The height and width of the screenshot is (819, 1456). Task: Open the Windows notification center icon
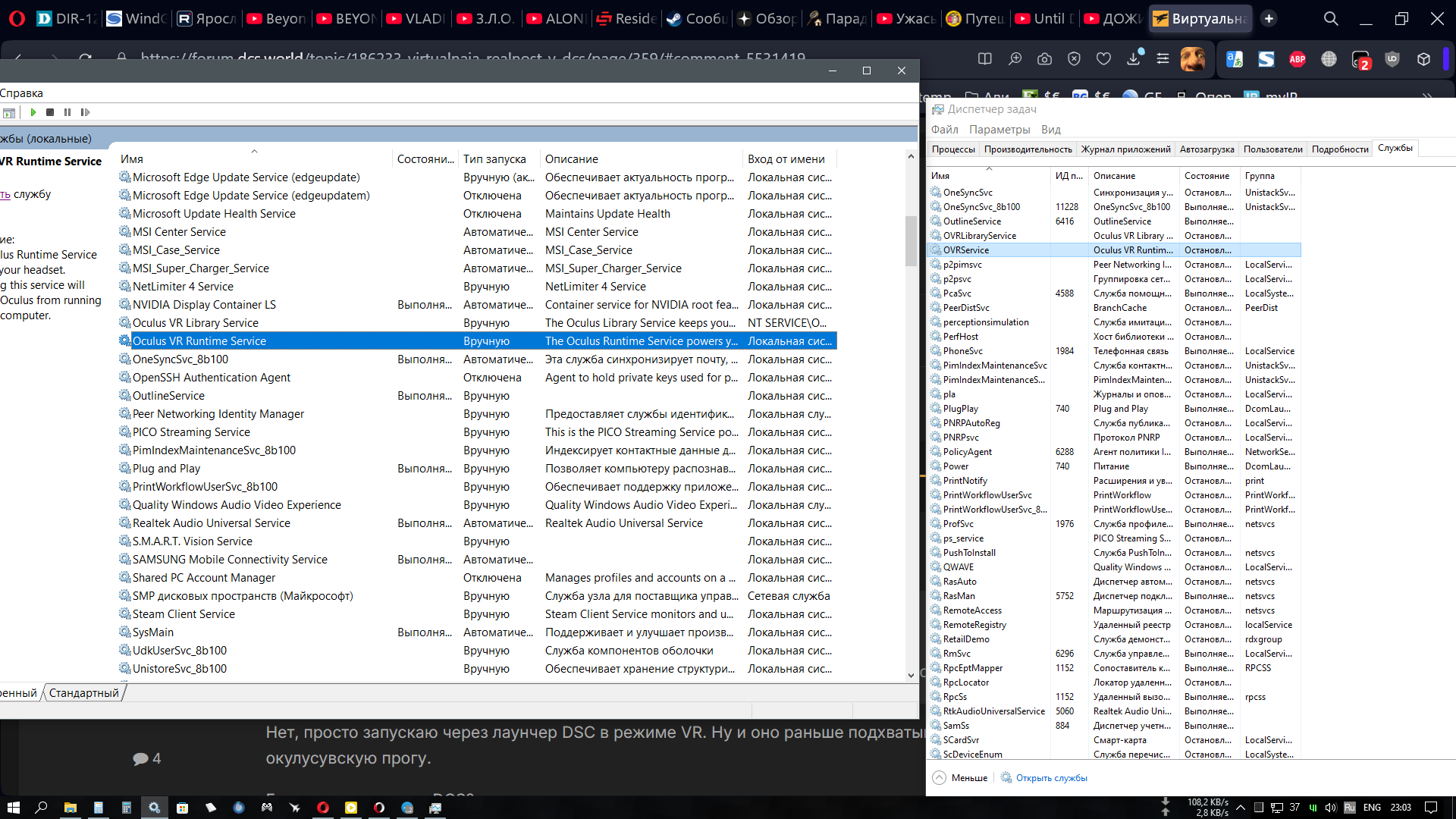click(x=1431, y=808)
